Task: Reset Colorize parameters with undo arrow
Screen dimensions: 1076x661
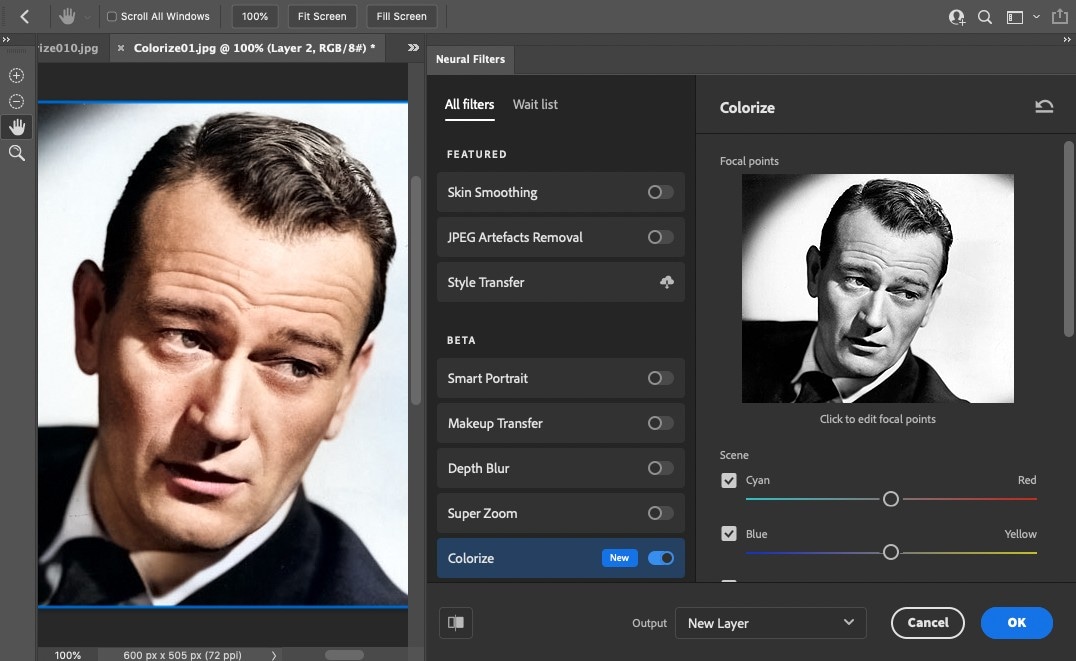Action: point(1044,106)
